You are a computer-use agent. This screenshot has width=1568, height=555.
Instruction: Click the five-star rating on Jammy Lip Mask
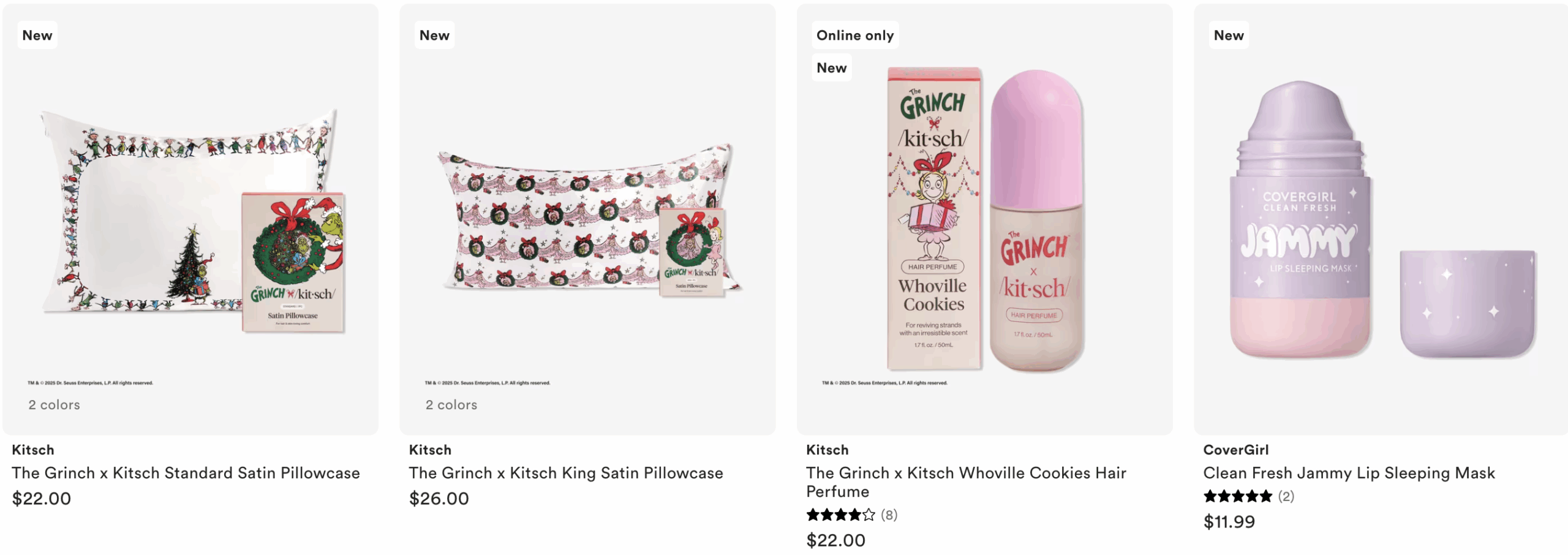coord(1237,496)
